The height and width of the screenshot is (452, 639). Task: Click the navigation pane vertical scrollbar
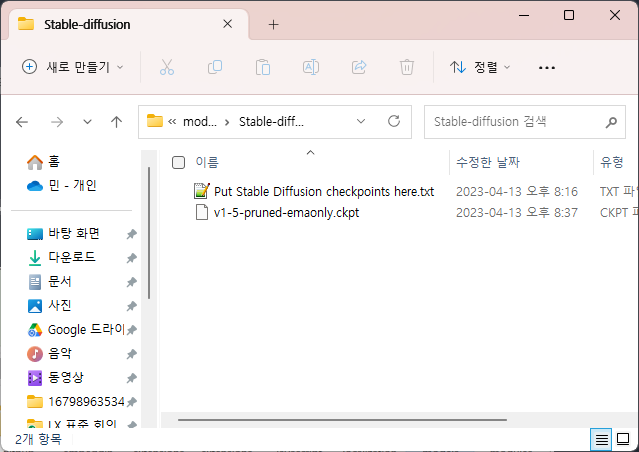149,233
